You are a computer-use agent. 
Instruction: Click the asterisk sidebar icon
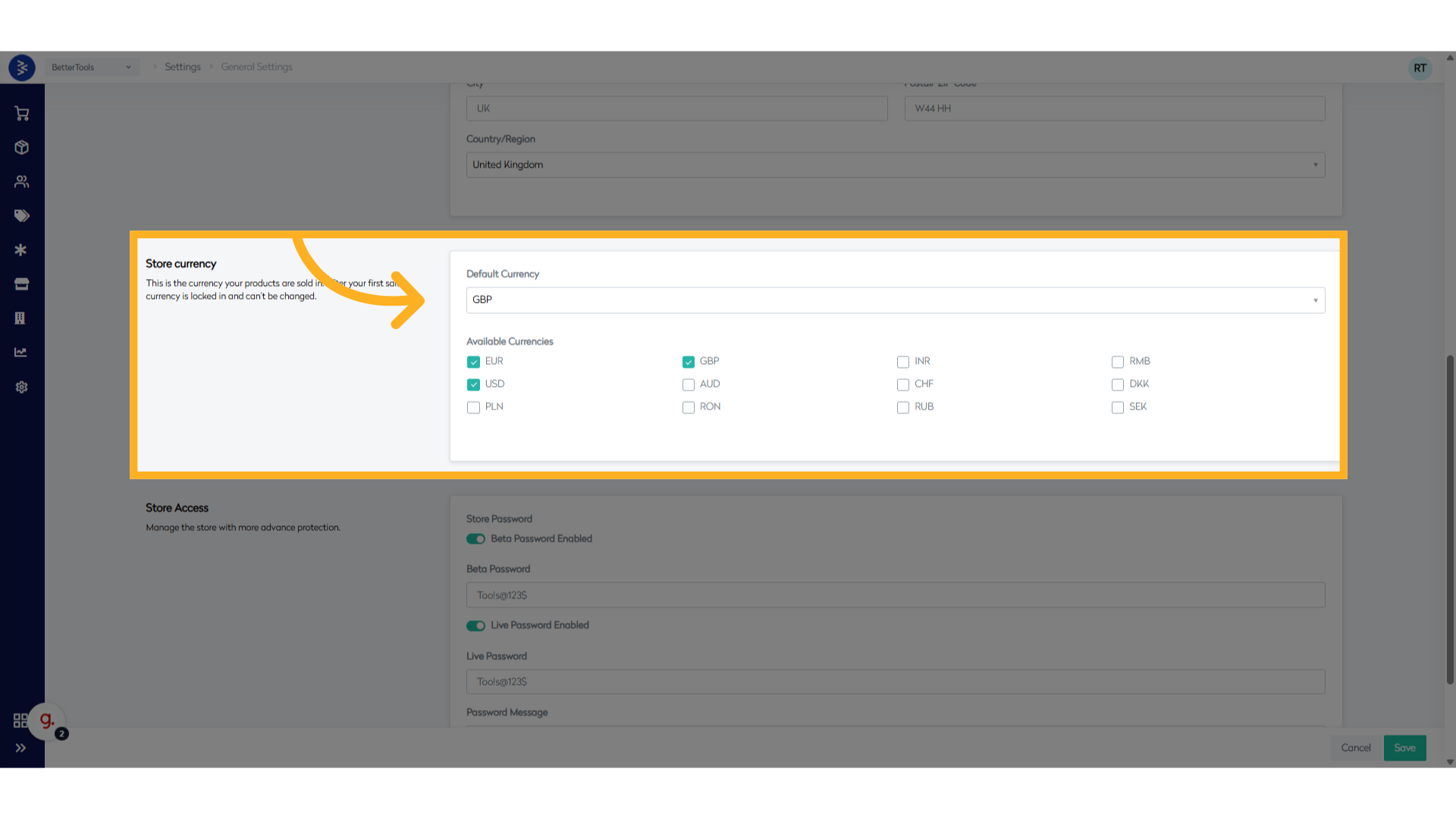(x=21, y=250)
